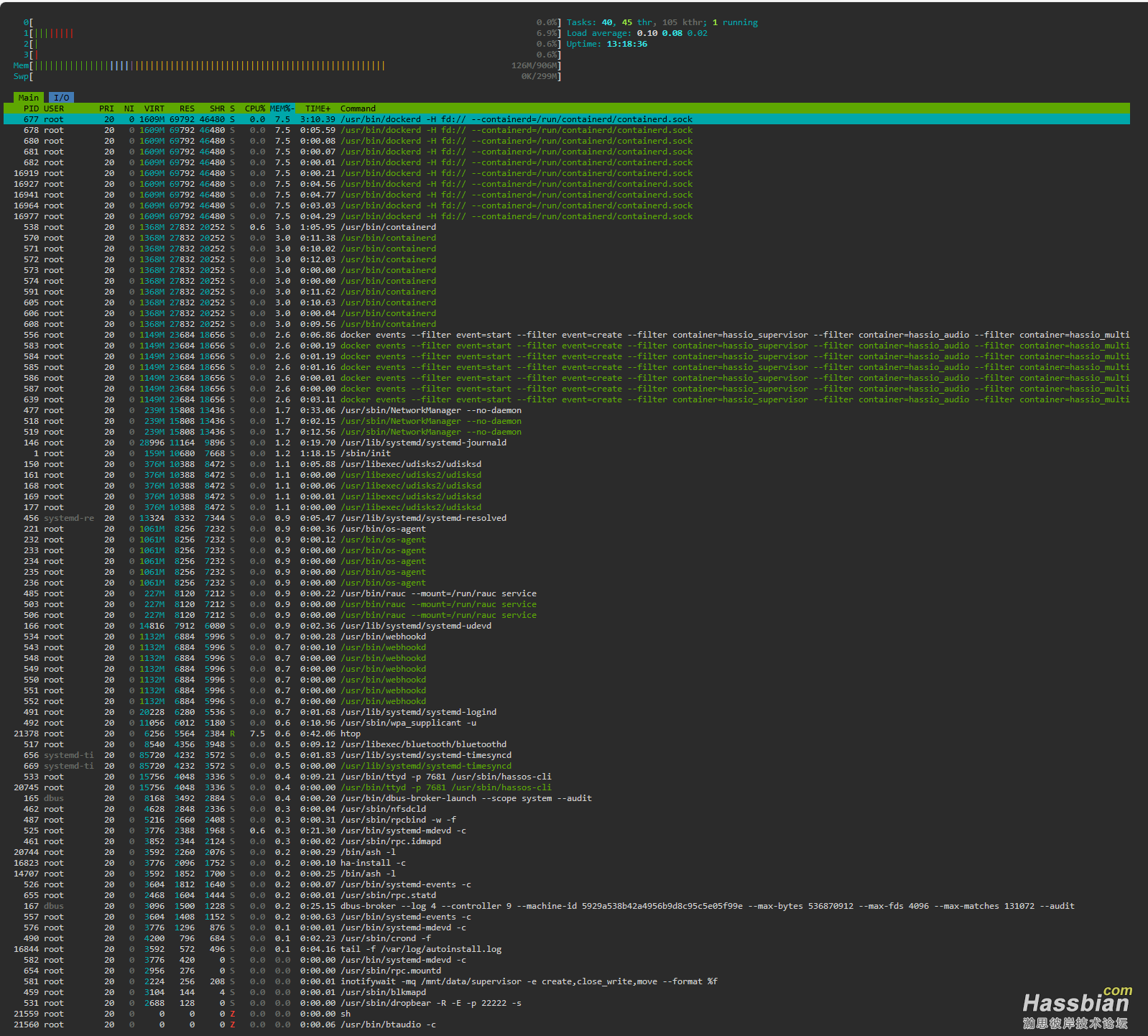
Task: Select ttyd hassos-cli row PID 533
Action: pos(567,777)
